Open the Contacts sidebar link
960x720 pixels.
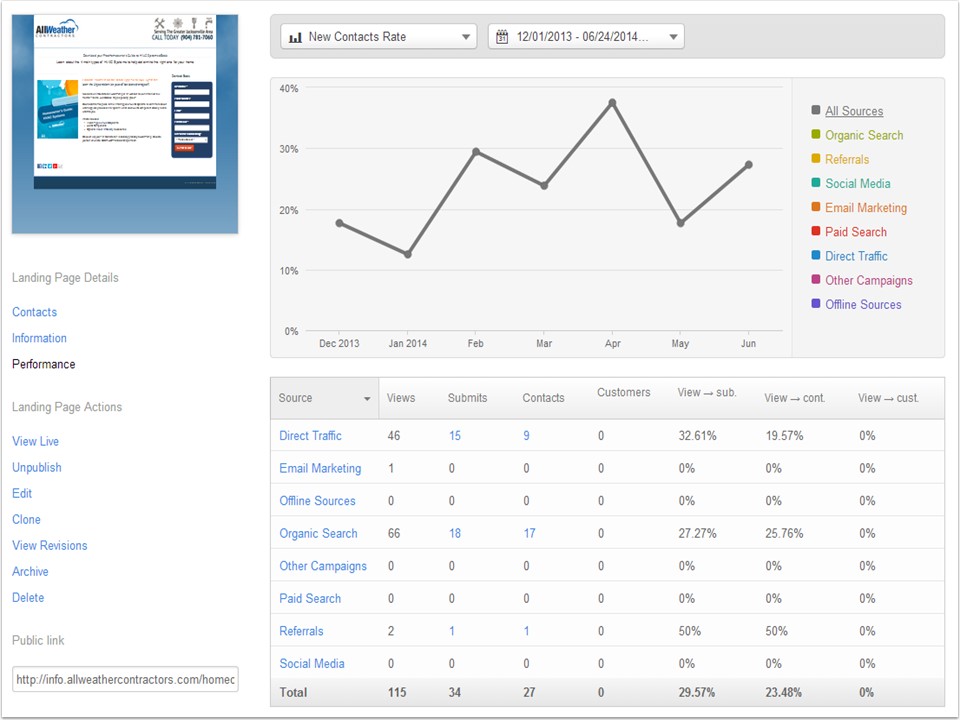[x=34, y=312]
